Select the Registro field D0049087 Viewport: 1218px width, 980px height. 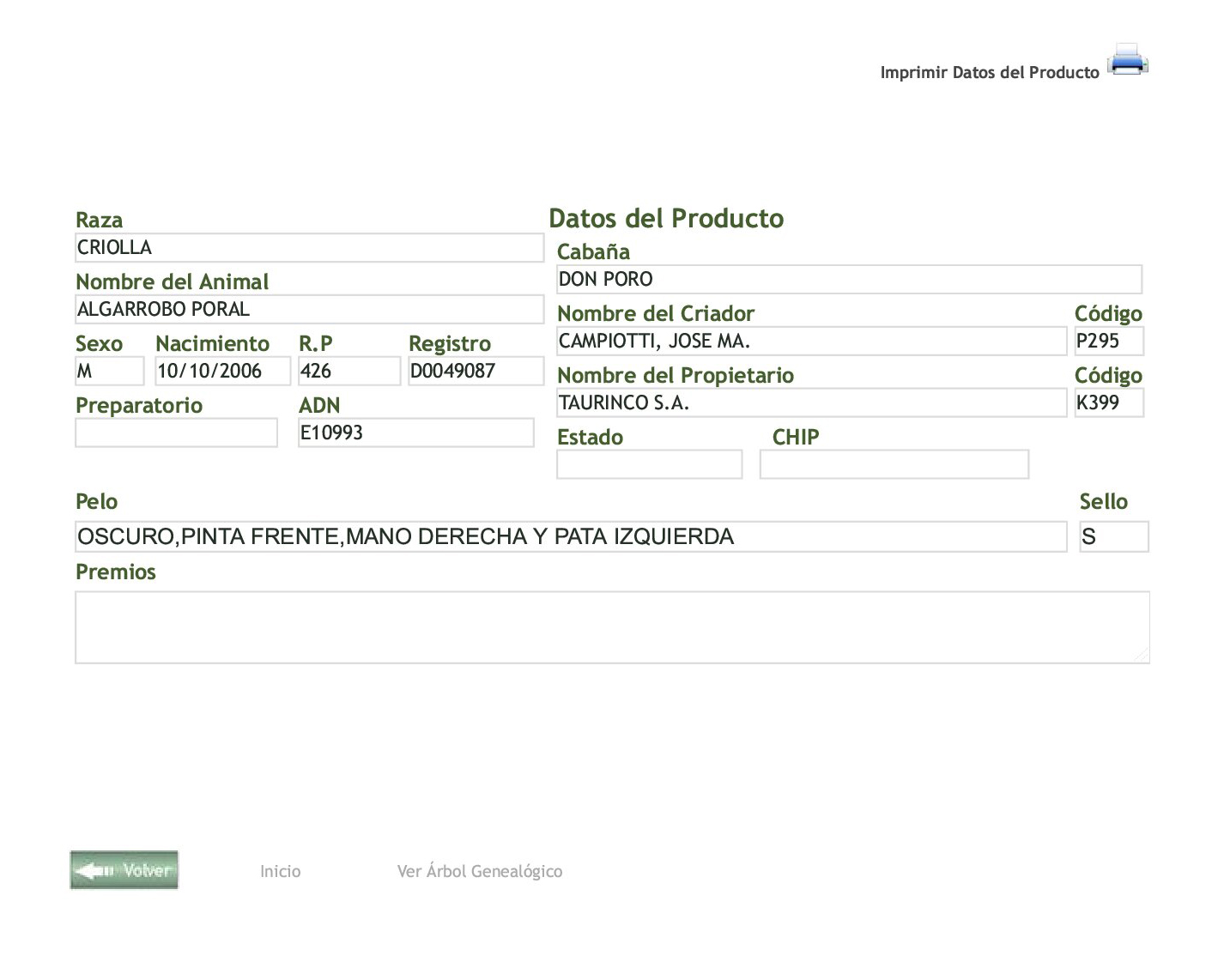tap(476, 372)
